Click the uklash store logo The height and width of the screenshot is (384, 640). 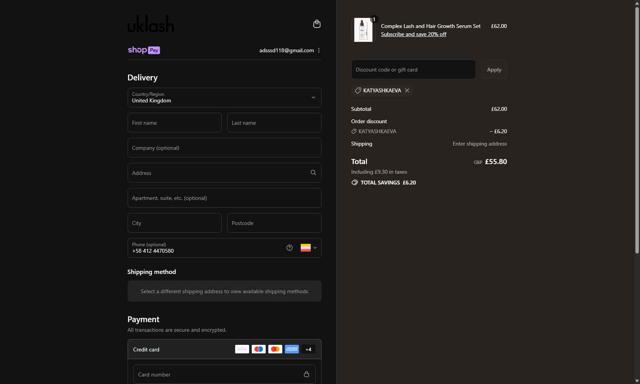click(151, 24)
